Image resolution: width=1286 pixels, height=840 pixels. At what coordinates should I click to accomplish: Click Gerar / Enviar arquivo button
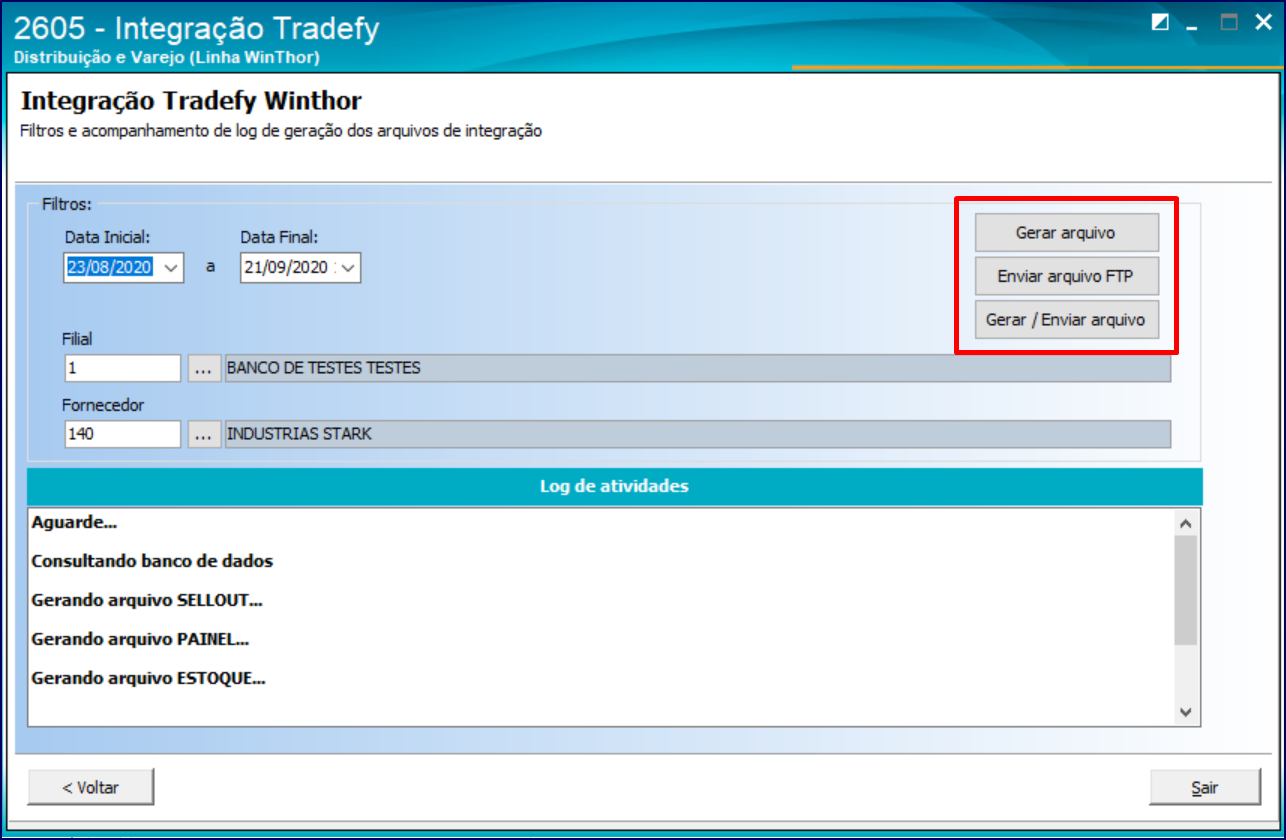tap(1066, 320)
